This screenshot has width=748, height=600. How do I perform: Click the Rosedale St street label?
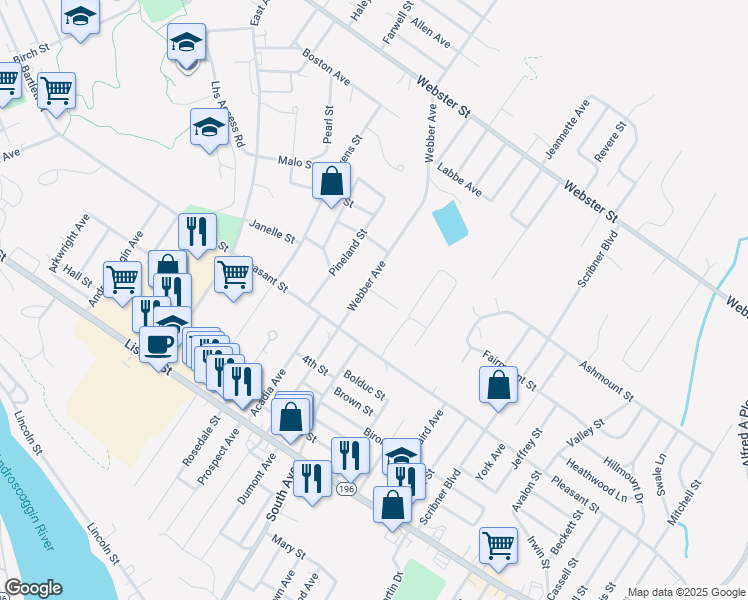(201, 441)
